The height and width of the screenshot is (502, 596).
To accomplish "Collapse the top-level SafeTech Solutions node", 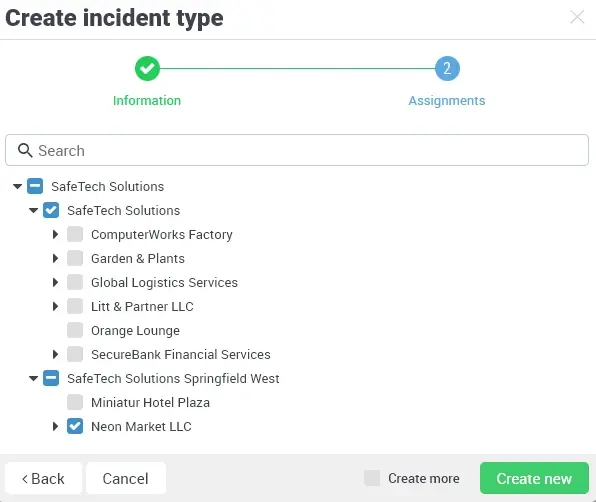I will (x=17, y=186).
